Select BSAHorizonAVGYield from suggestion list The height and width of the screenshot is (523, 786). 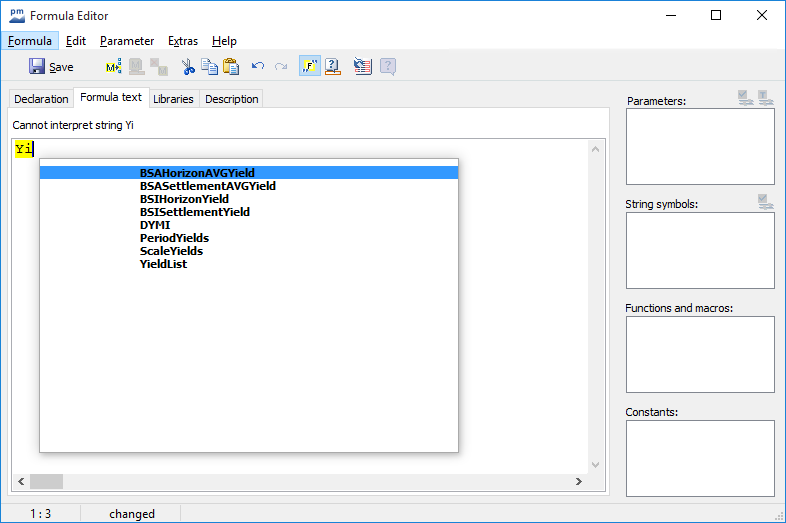click(197, 173)
